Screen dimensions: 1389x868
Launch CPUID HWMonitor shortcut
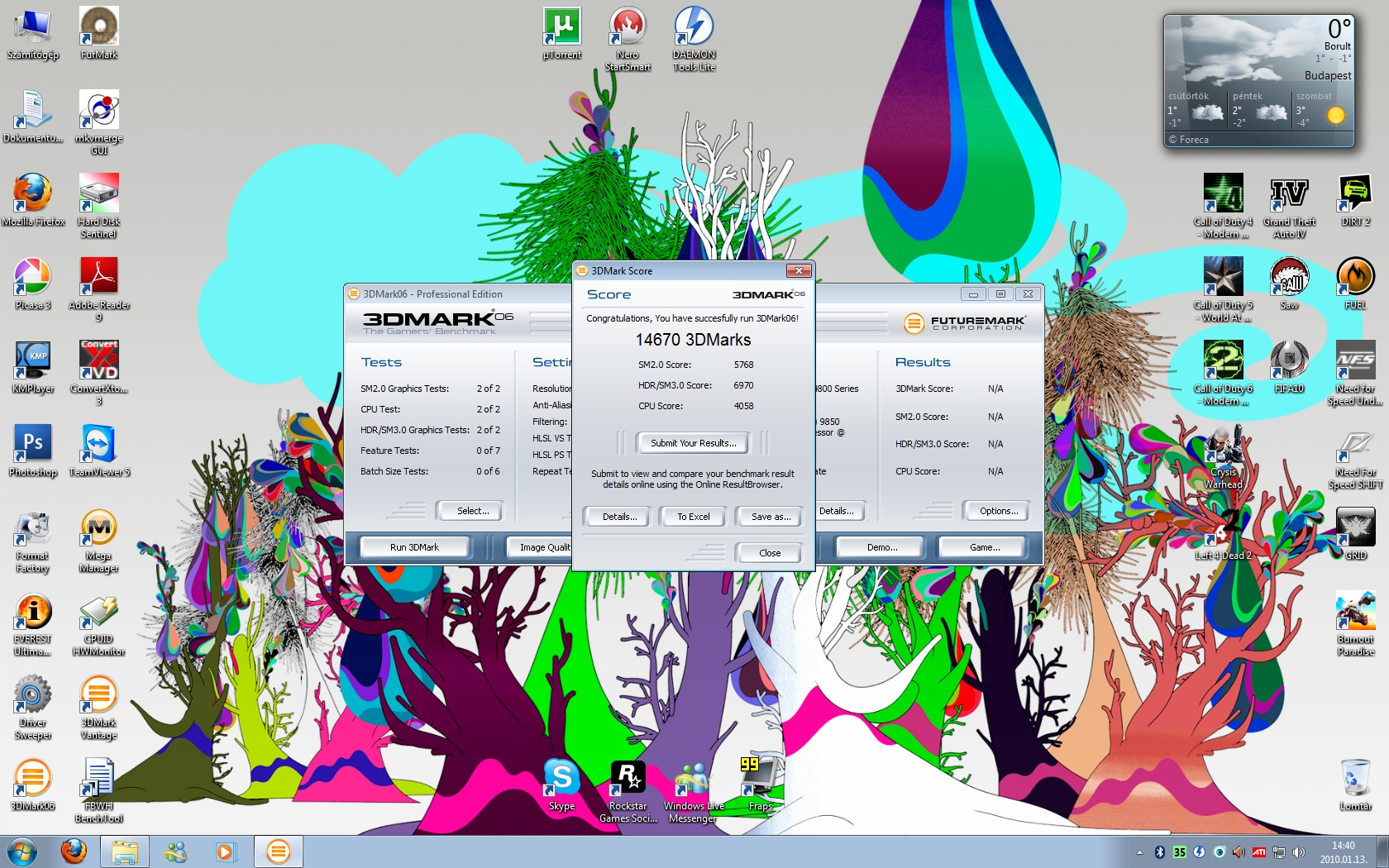click(x=99, y=625)
